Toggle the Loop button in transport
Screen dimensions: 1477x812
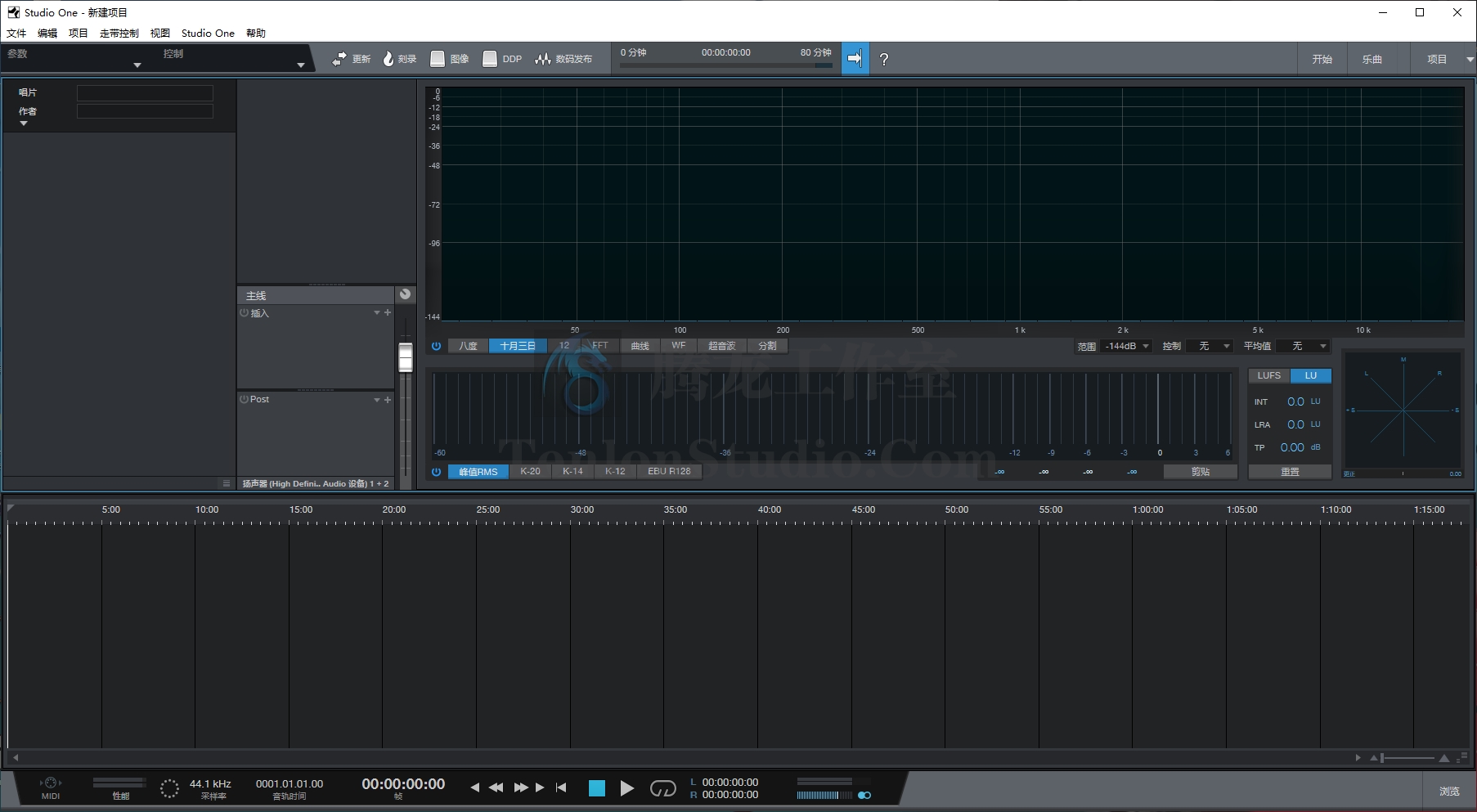pyautogui.click(x=663, y=788)
